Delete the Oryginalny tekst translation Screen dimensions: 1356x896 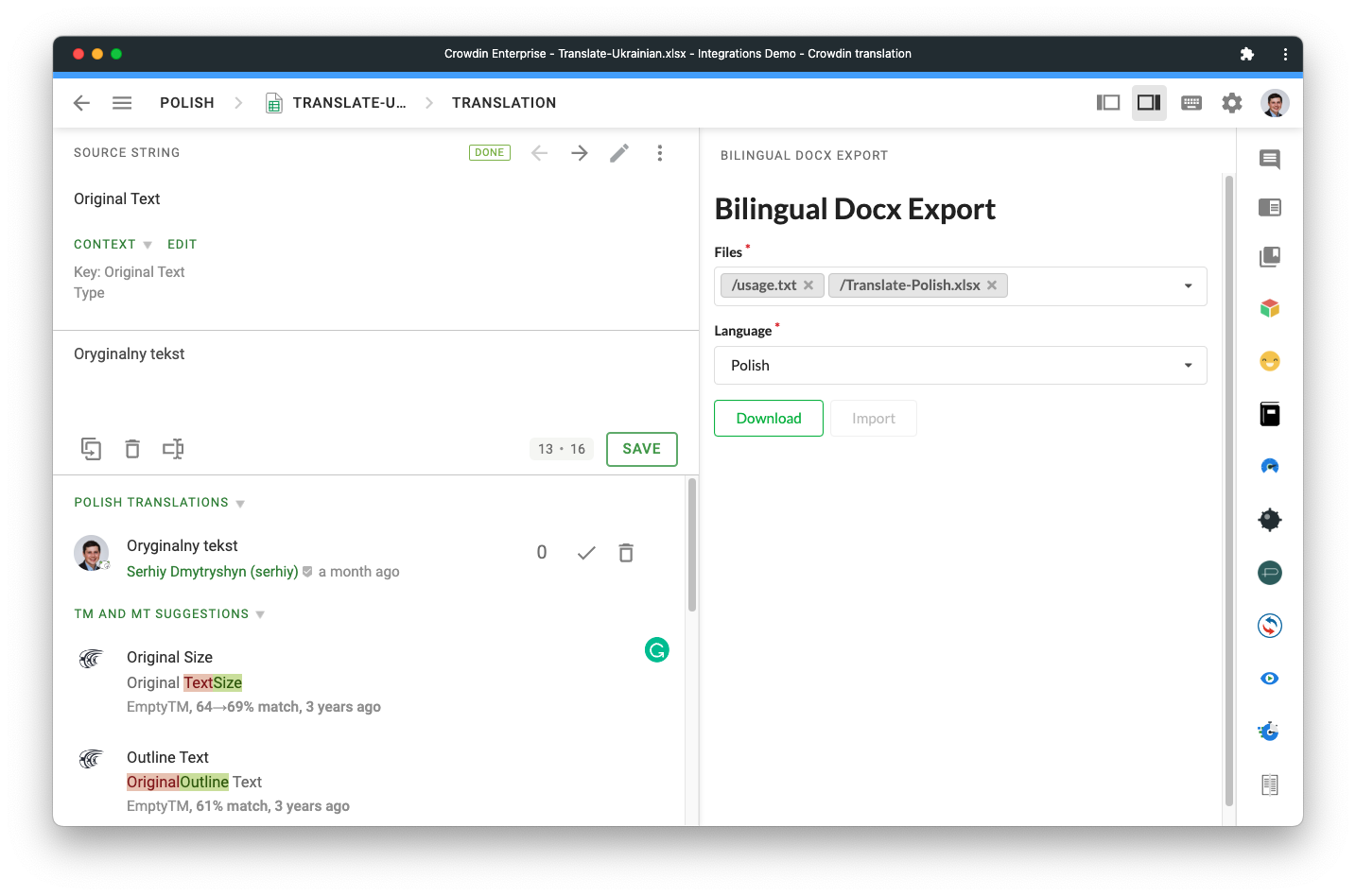626,553
